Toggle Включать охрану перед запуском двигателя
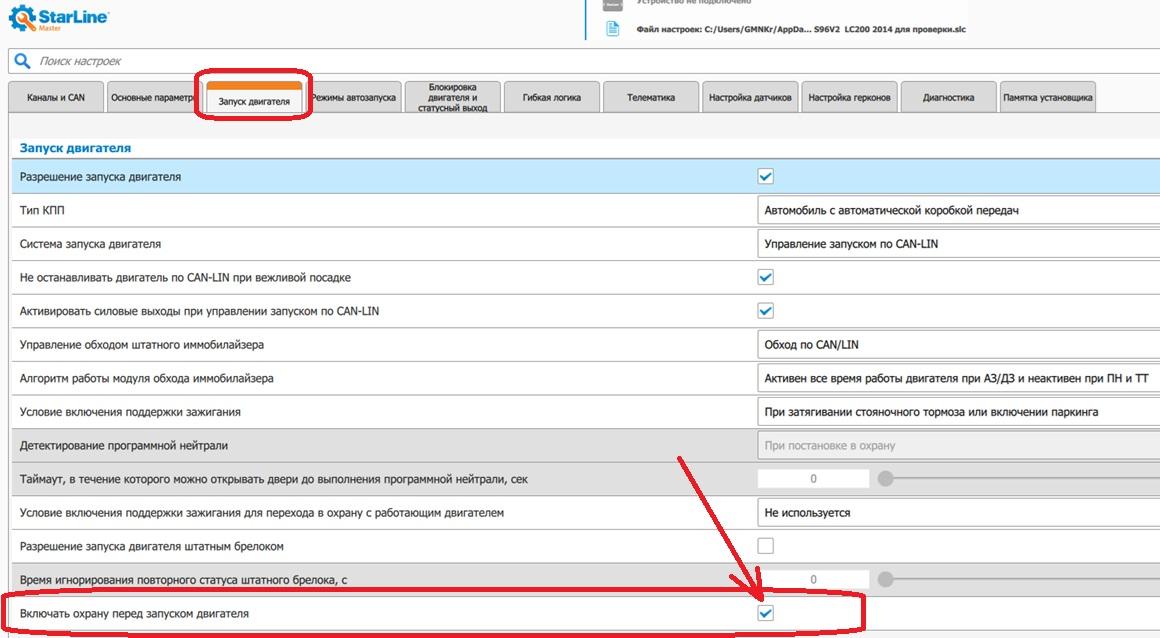 click(766, 613)
